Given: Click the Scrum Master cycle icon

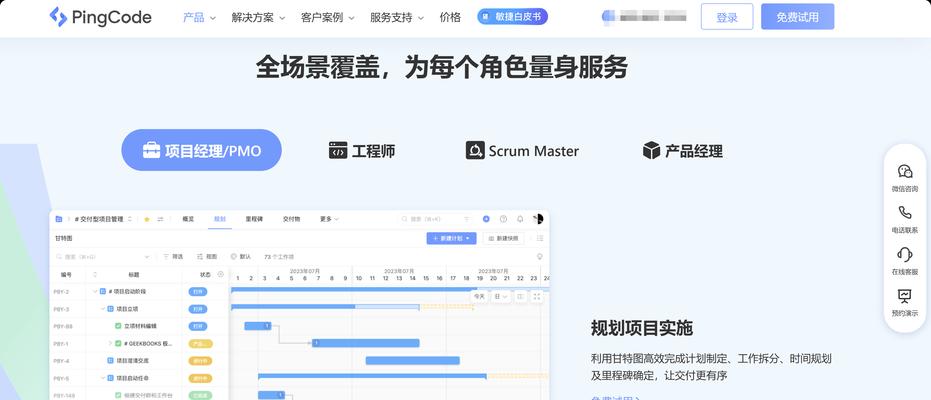Looking at the screenshot, I should pos(475,150).
